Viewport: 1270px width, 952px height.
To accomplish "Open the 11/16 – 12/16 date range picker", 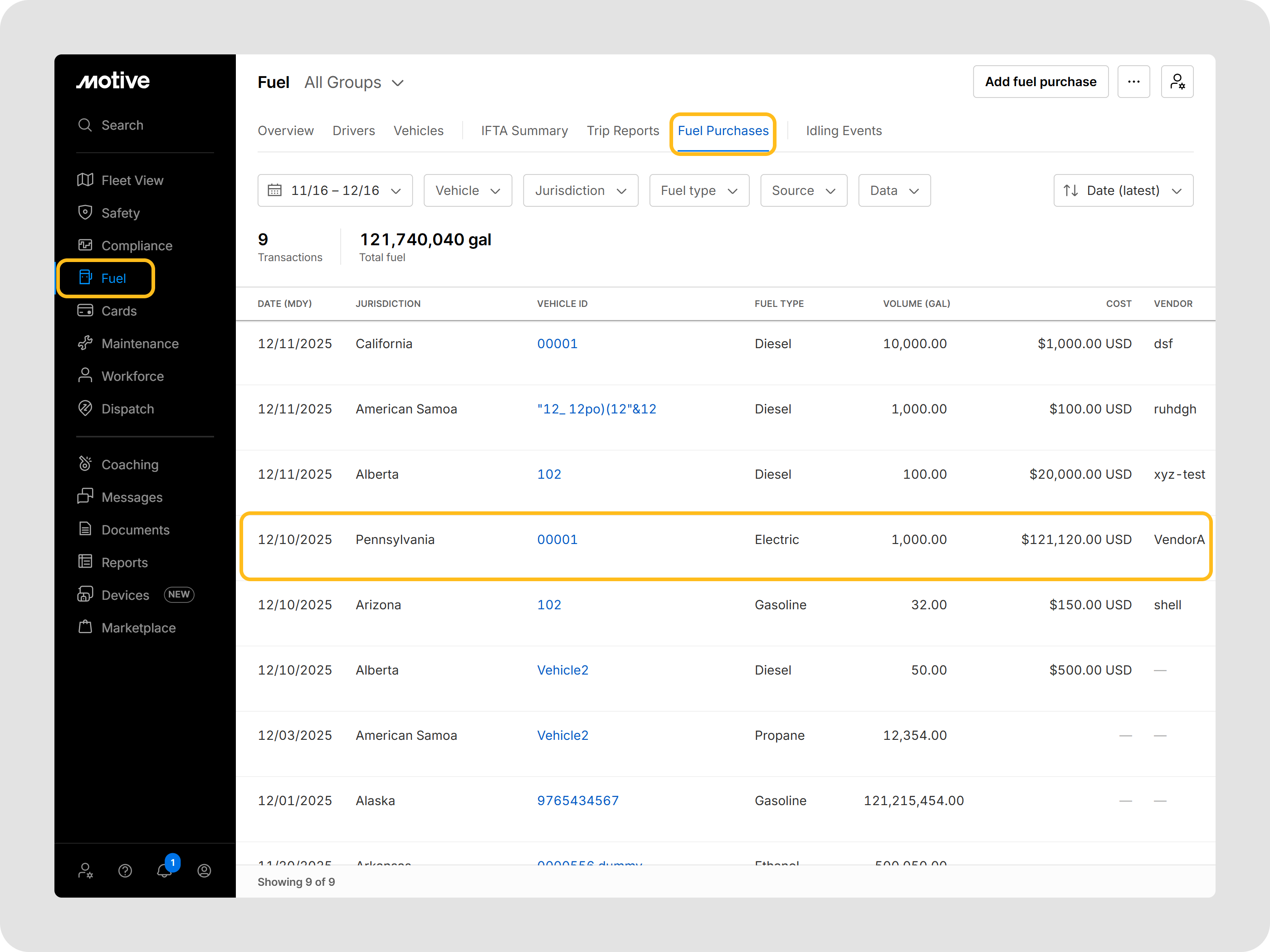I will 335,190.
